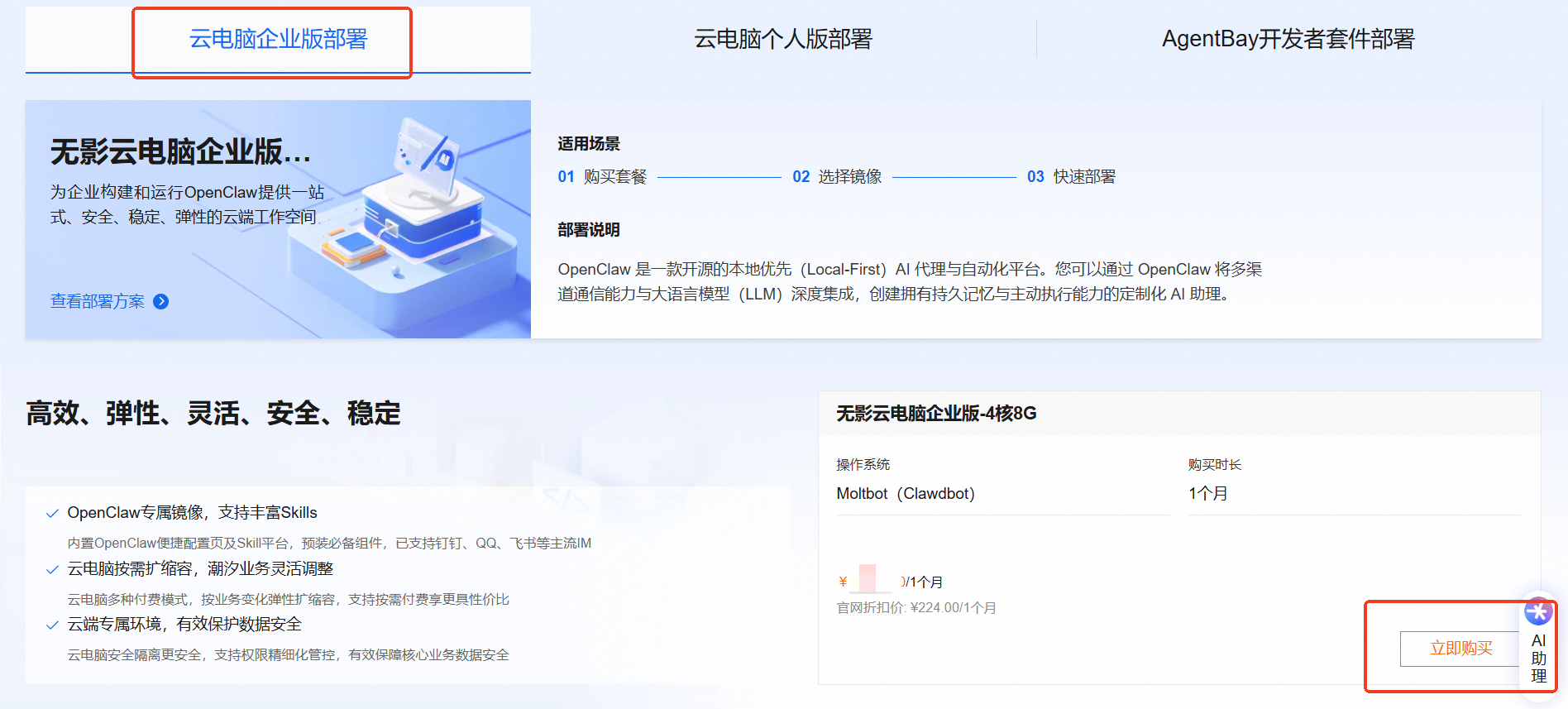The width and height of the screenshot is (1568, 709).
Task: Click the checkmark icon beside 云电脑按需扩缩容
Action: click(52, 570)
